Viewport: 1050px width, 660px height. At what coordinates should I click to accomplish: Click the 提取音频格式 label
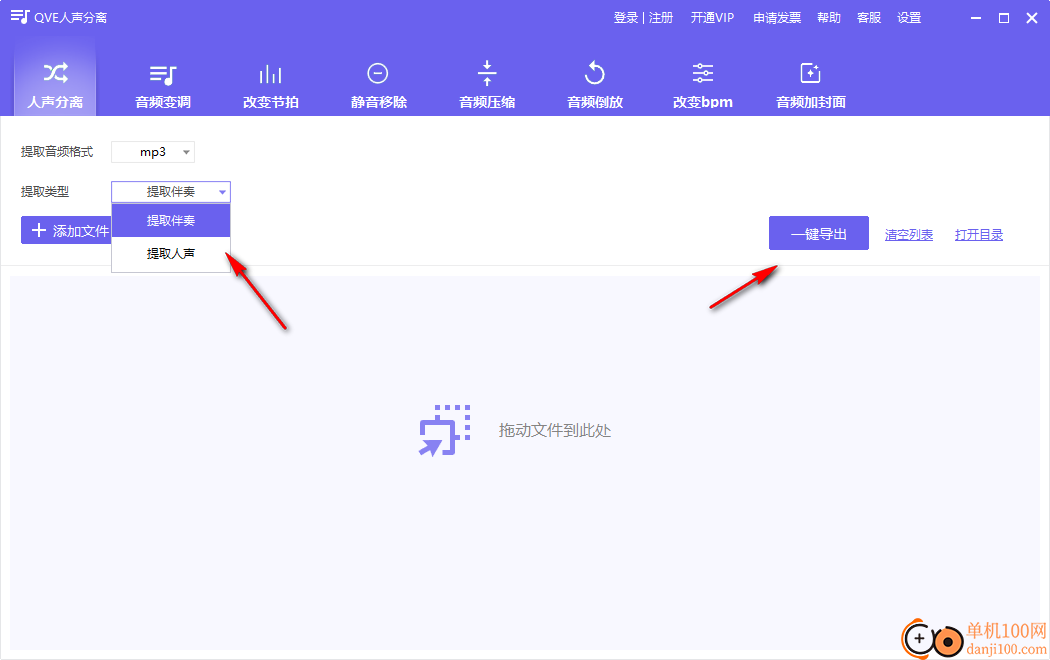tap(57, 152)
